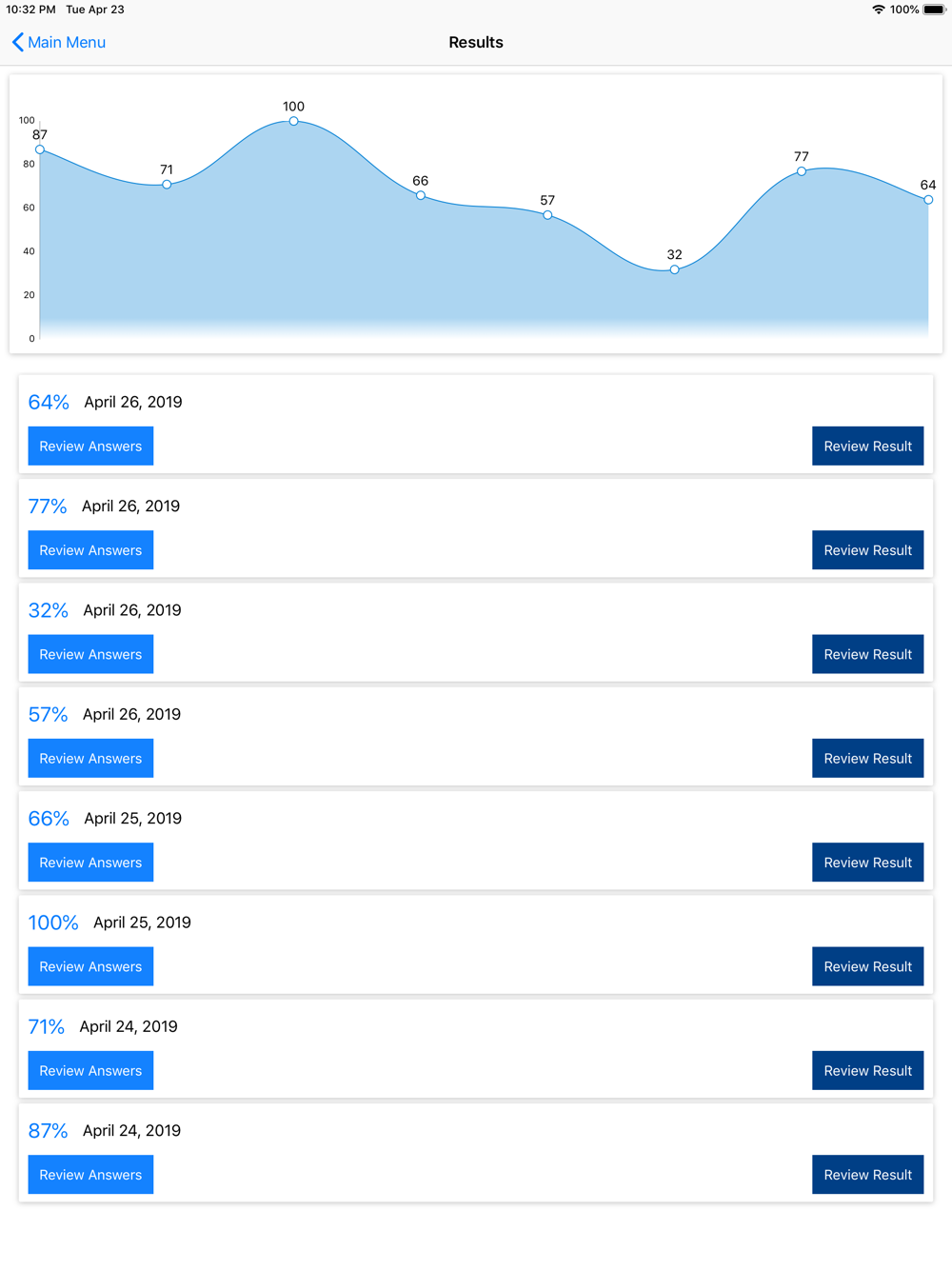952x1270 pixels.
Task: Tap the back chevron icon beside Main Menu
Action: pos(17,42)
